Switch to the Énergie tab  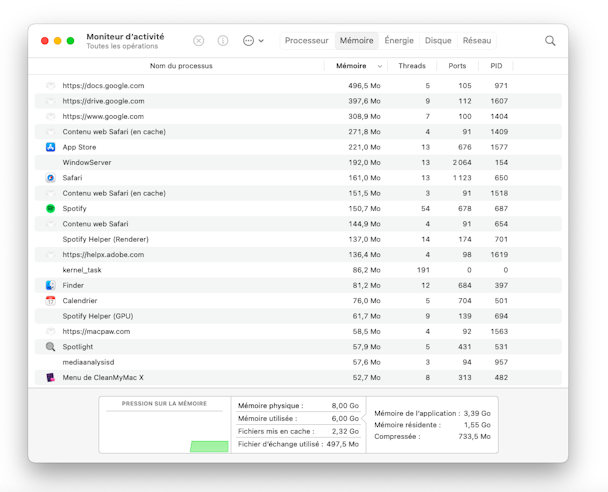coord(399,41)
